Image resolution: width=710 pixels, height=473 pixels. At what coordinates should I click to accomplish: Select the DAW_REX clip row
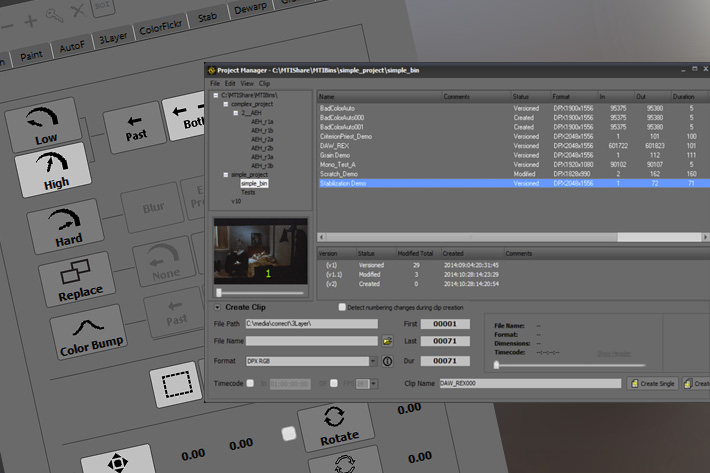513,146
